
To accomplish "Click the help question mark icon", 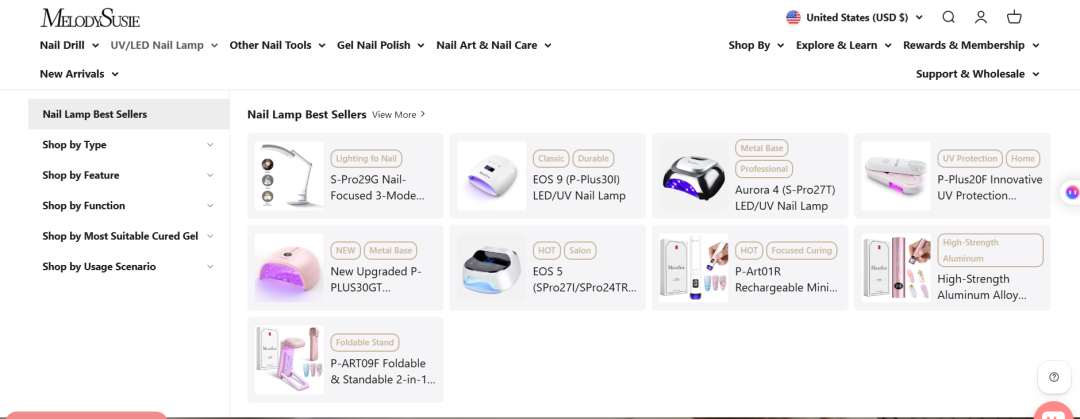I will 1054,377.
